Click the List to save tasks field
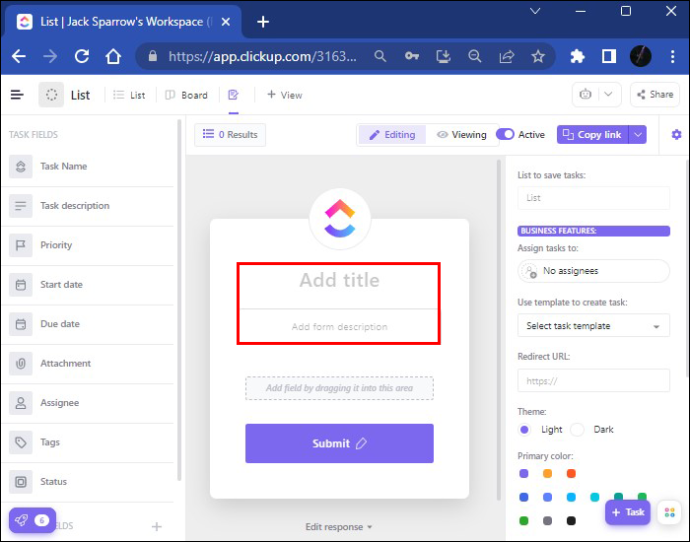 point(593,198)
